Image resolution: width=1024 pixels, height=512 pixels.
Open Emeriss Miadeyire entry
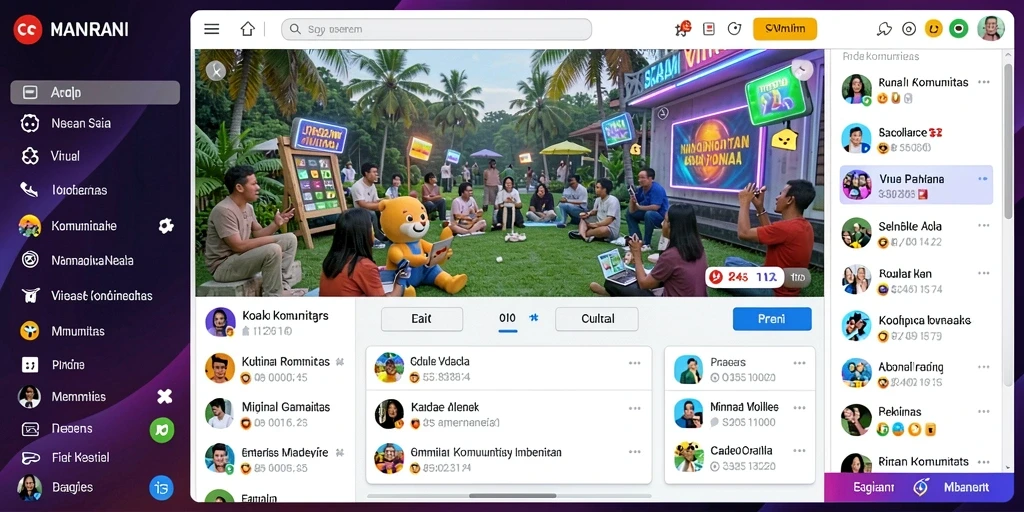(x=275, y=459)
